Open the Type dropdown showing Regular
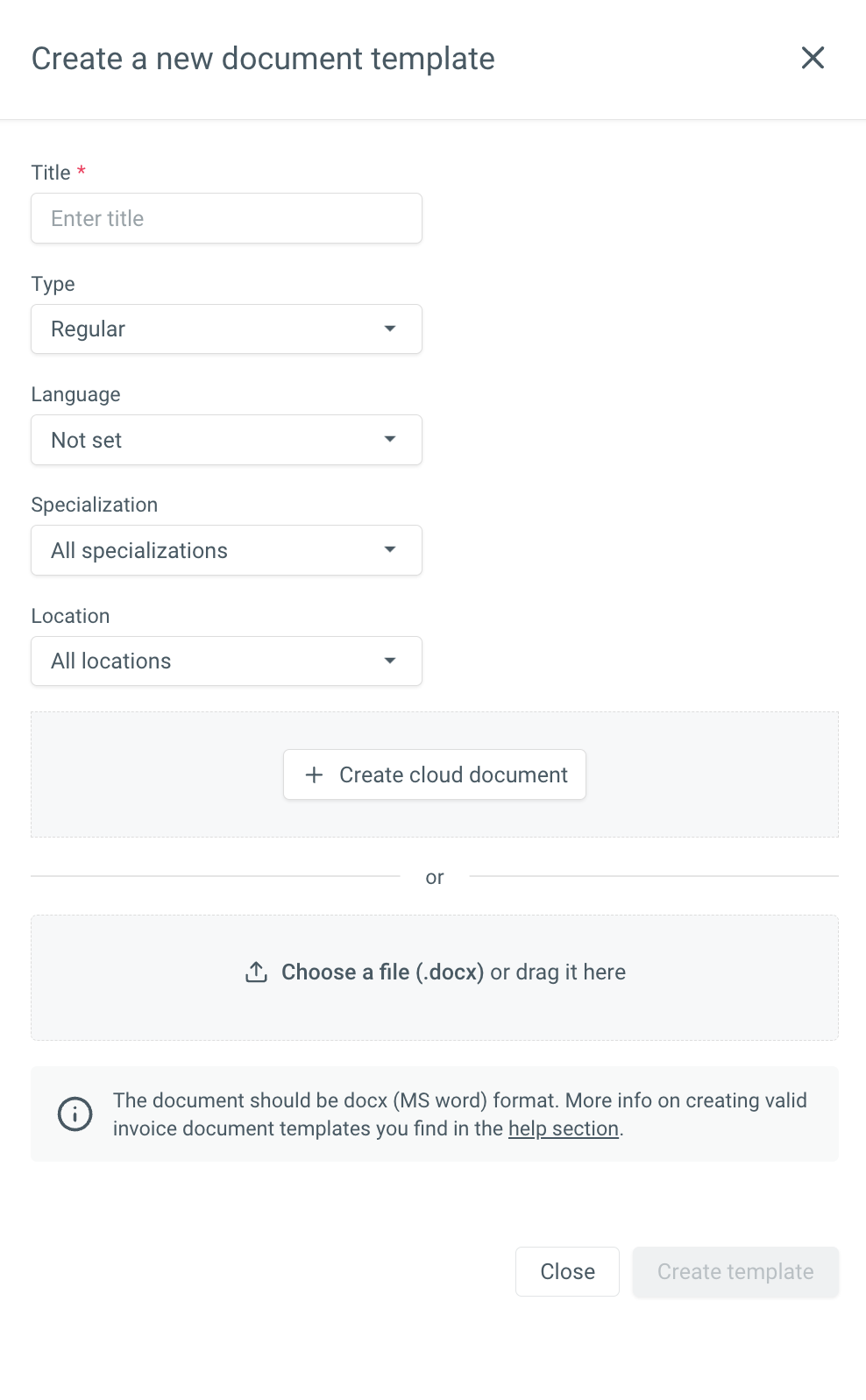 coord(226,329)
